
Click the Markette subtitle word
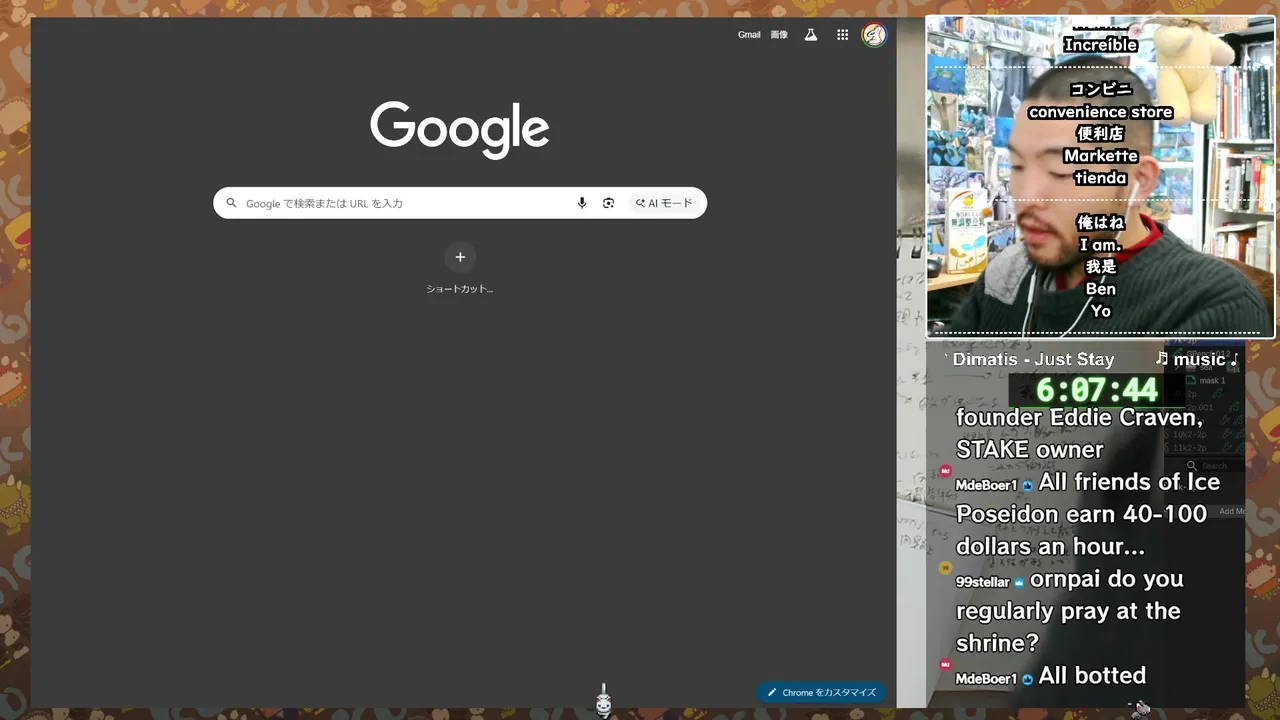pyautogui.click(x=1101, y=156)
